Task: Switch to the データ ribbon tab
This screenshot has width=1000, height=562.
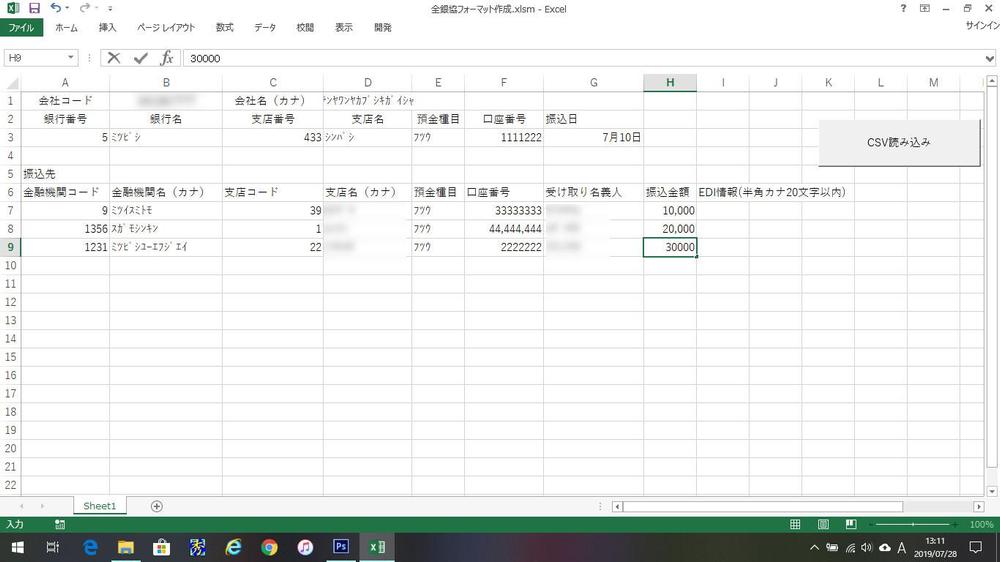Action: pos(265,27)
